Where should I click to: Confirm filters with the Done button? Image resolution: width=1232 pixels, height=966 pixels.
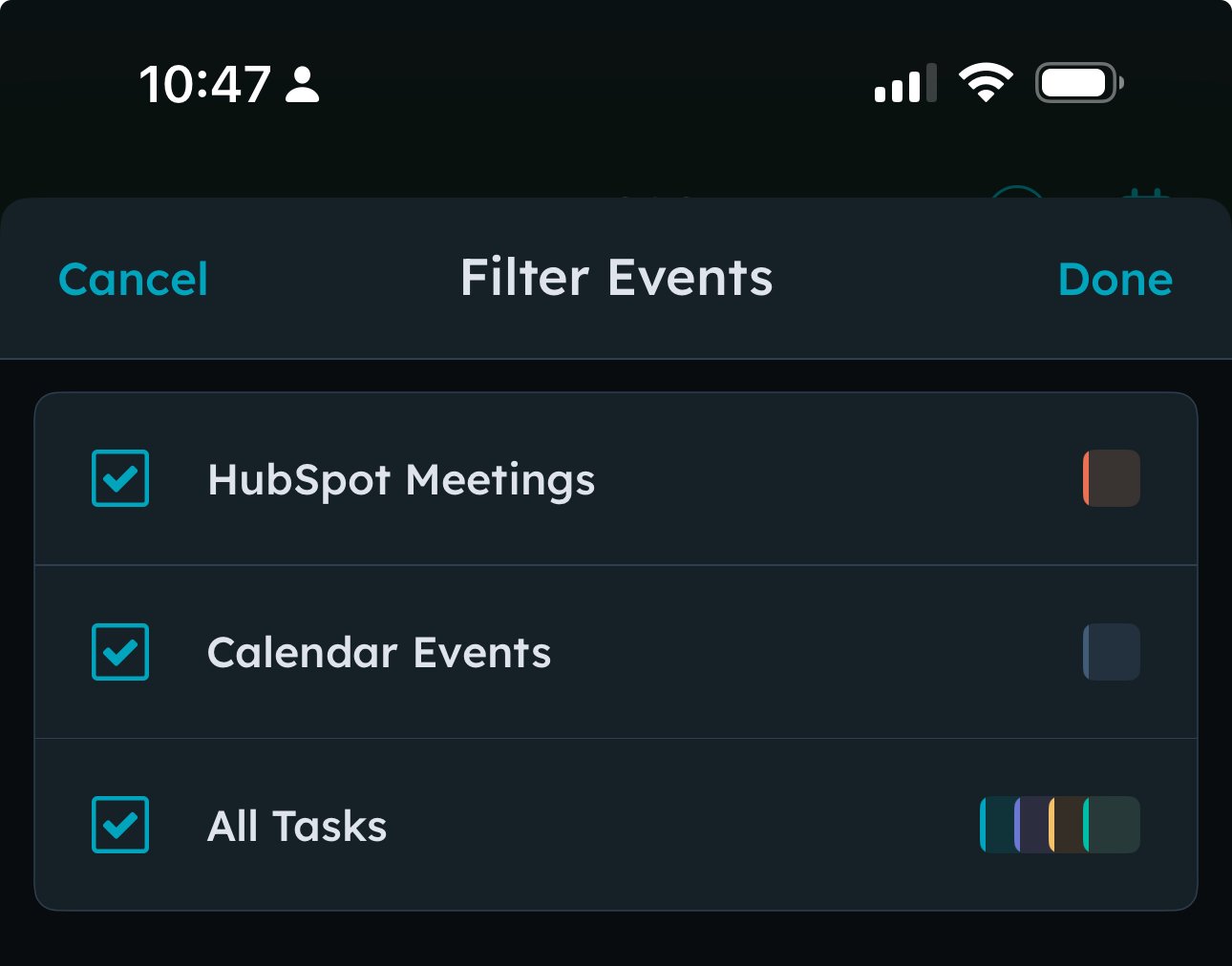click(1115, 280)
